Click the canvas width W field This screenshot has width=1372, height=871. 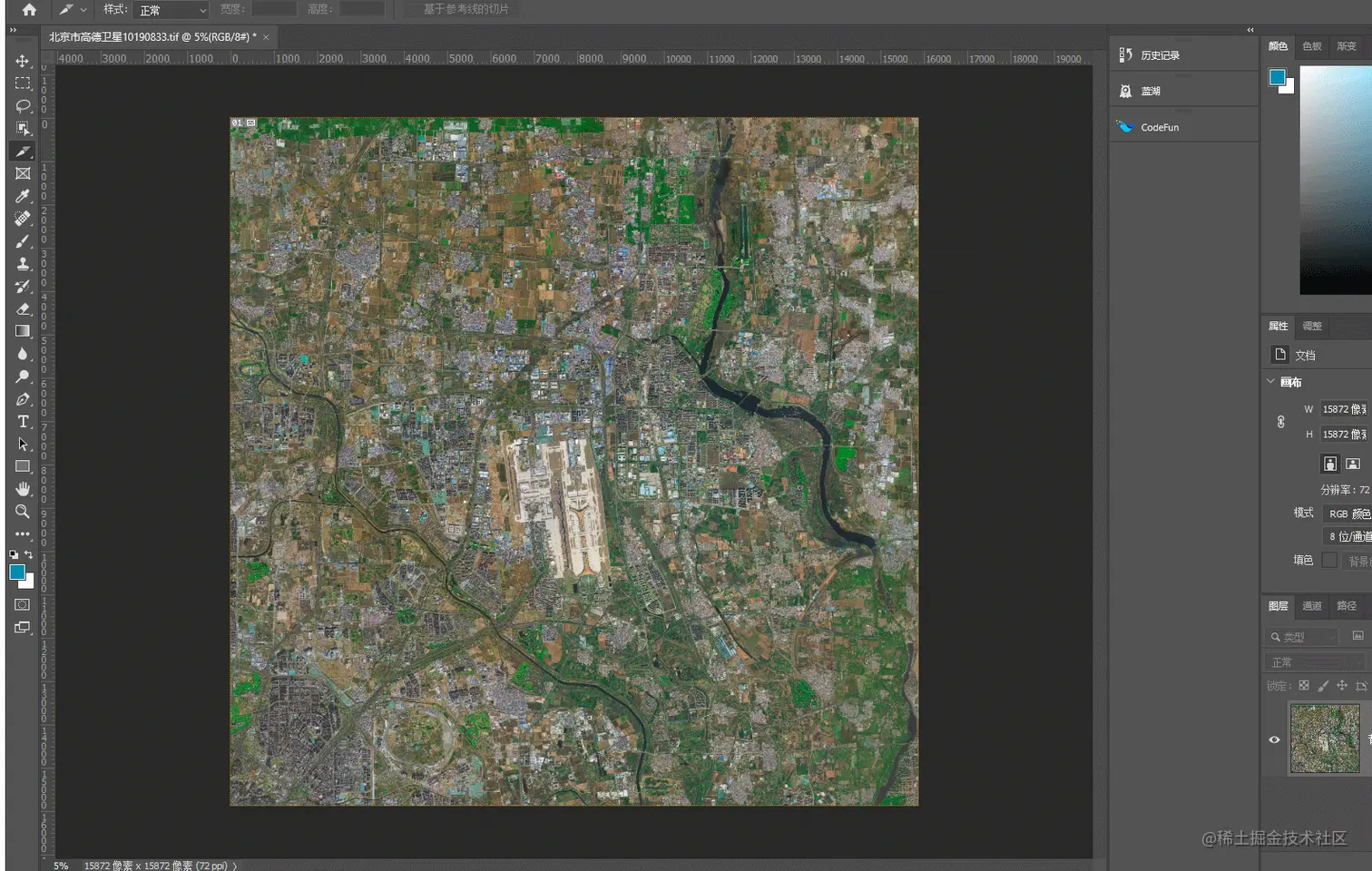coord(1346,409)
